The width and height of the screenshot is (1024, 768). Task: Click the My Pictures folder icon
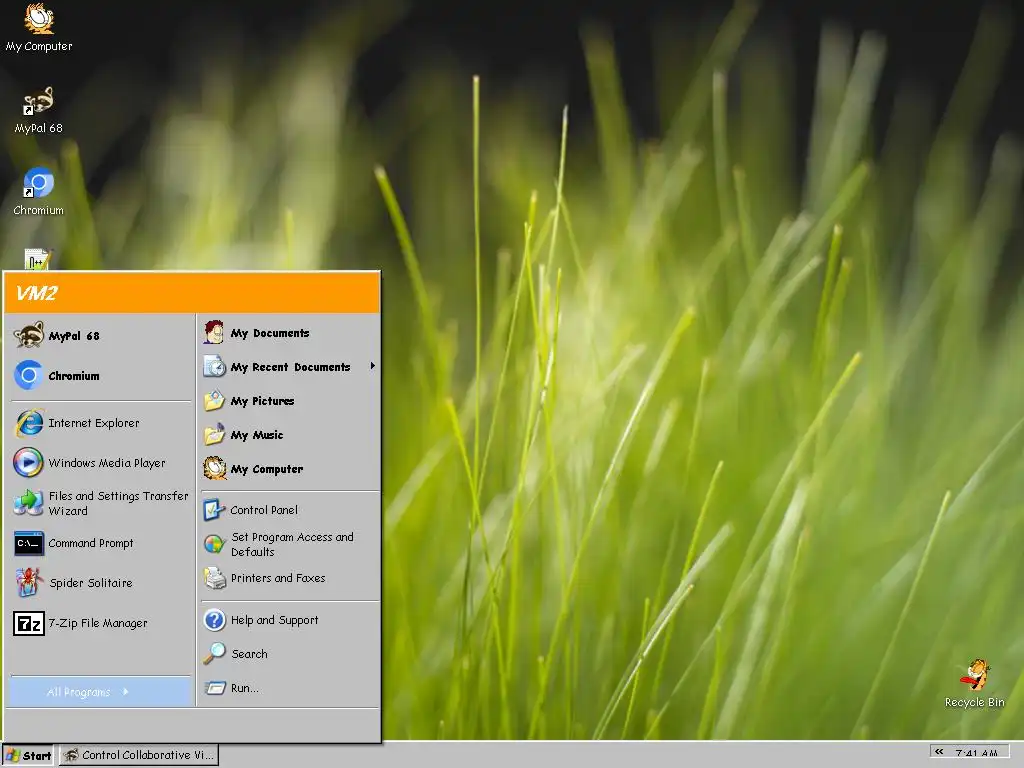point(214,400)
